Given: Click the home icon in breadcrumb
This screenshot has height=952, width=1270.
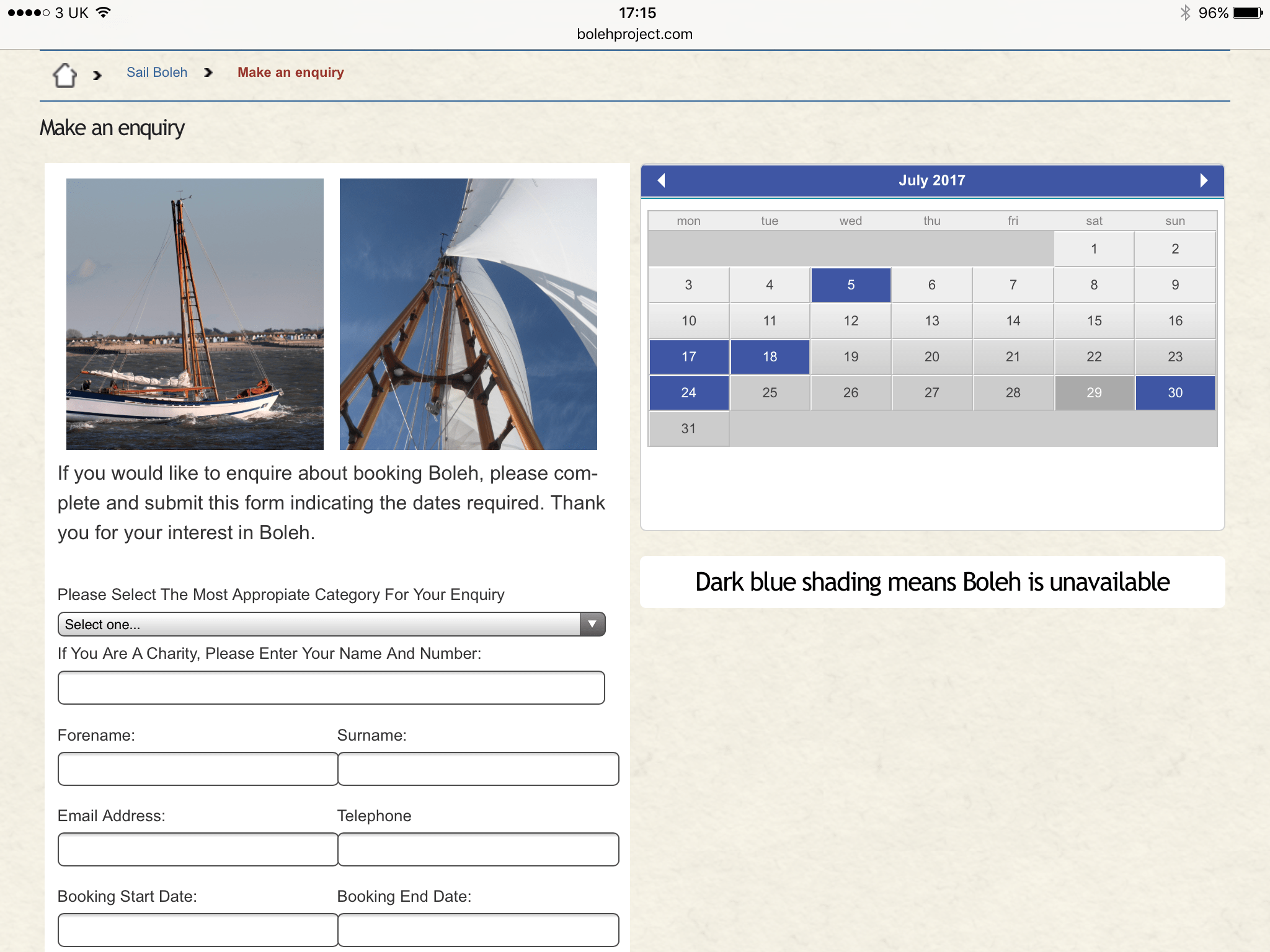Looking at the screenshot, I should [64, 75].
